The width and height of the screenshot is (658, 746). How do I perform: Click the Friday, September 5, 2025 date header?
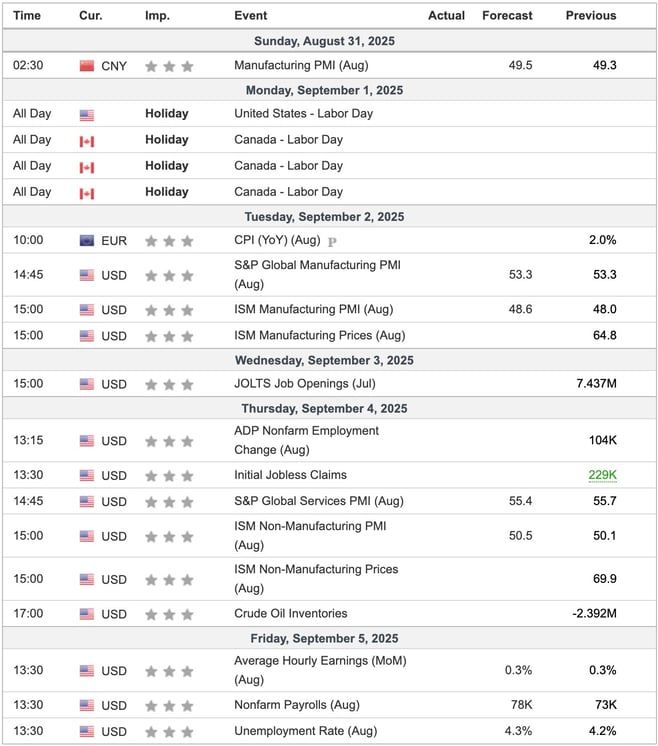(324, 638)
